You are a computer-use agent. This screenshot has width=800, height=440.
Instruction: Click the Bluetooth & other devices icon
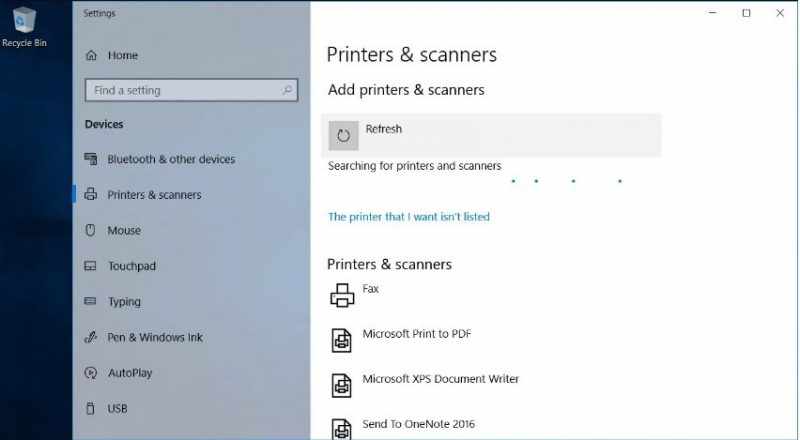click(91, 159)
